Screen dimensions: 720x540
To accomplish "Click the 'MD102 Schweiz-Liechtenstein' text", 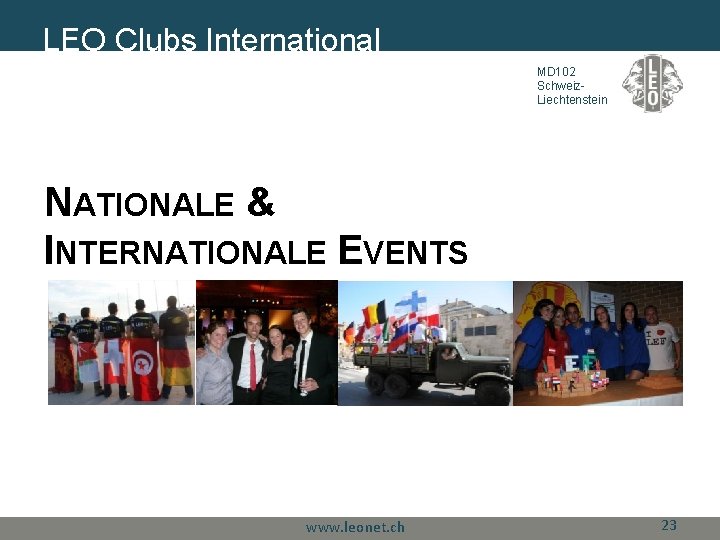I will [572, 86].
